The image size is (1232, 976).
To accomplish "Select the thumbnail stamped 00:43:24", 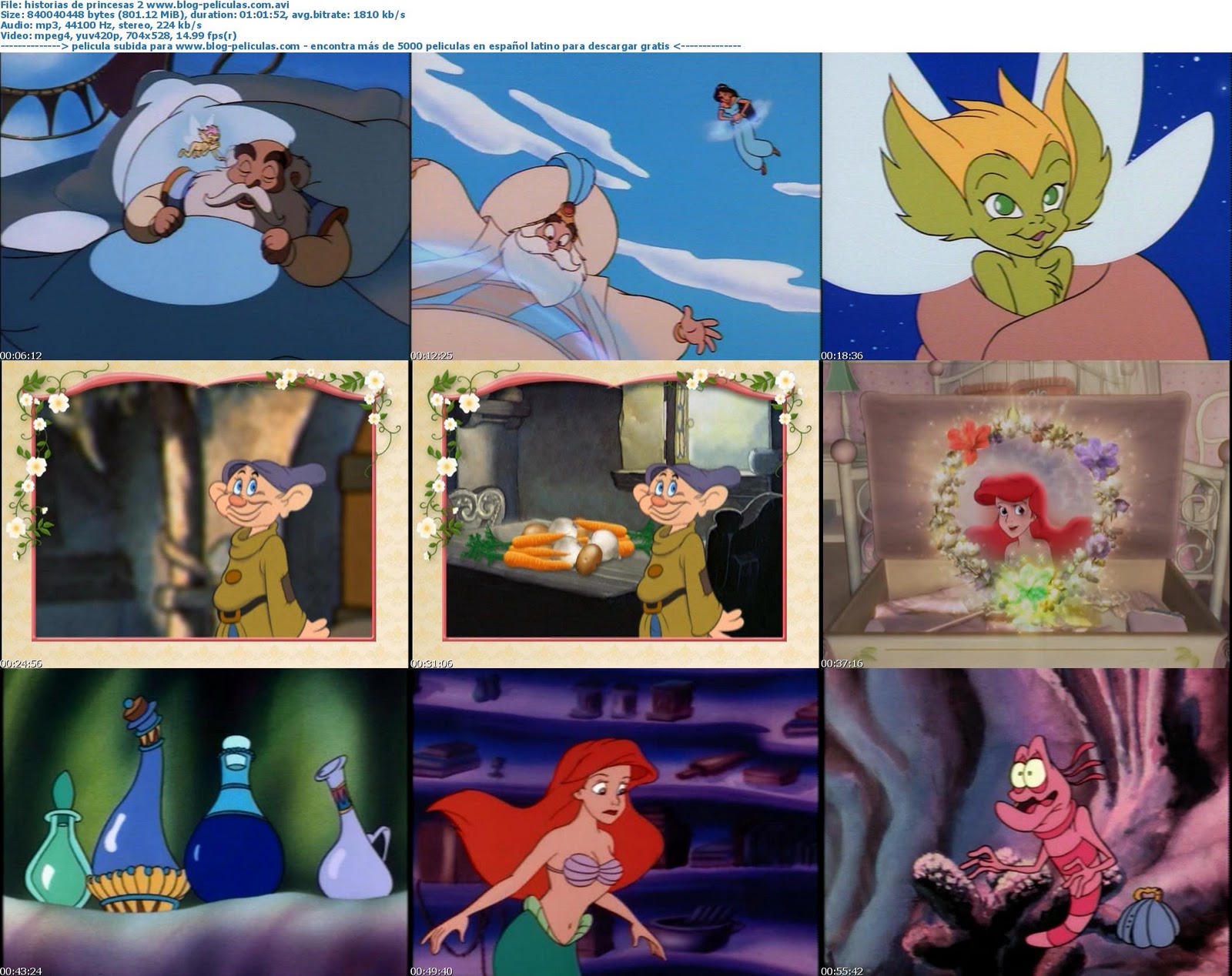I will [204, 823].
